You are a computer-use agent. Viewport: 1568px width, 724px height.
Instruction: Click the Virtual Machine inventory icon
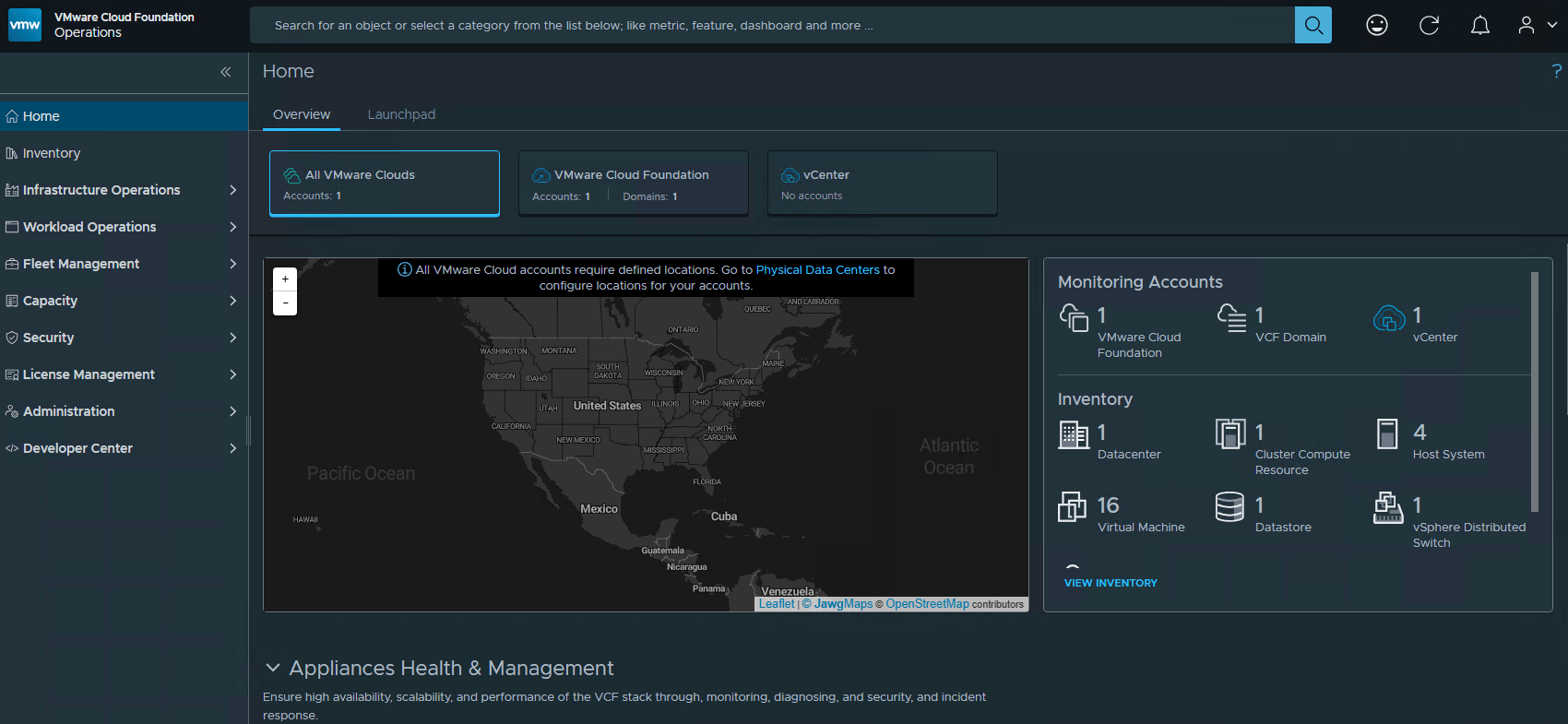[x=1072, y=506]
